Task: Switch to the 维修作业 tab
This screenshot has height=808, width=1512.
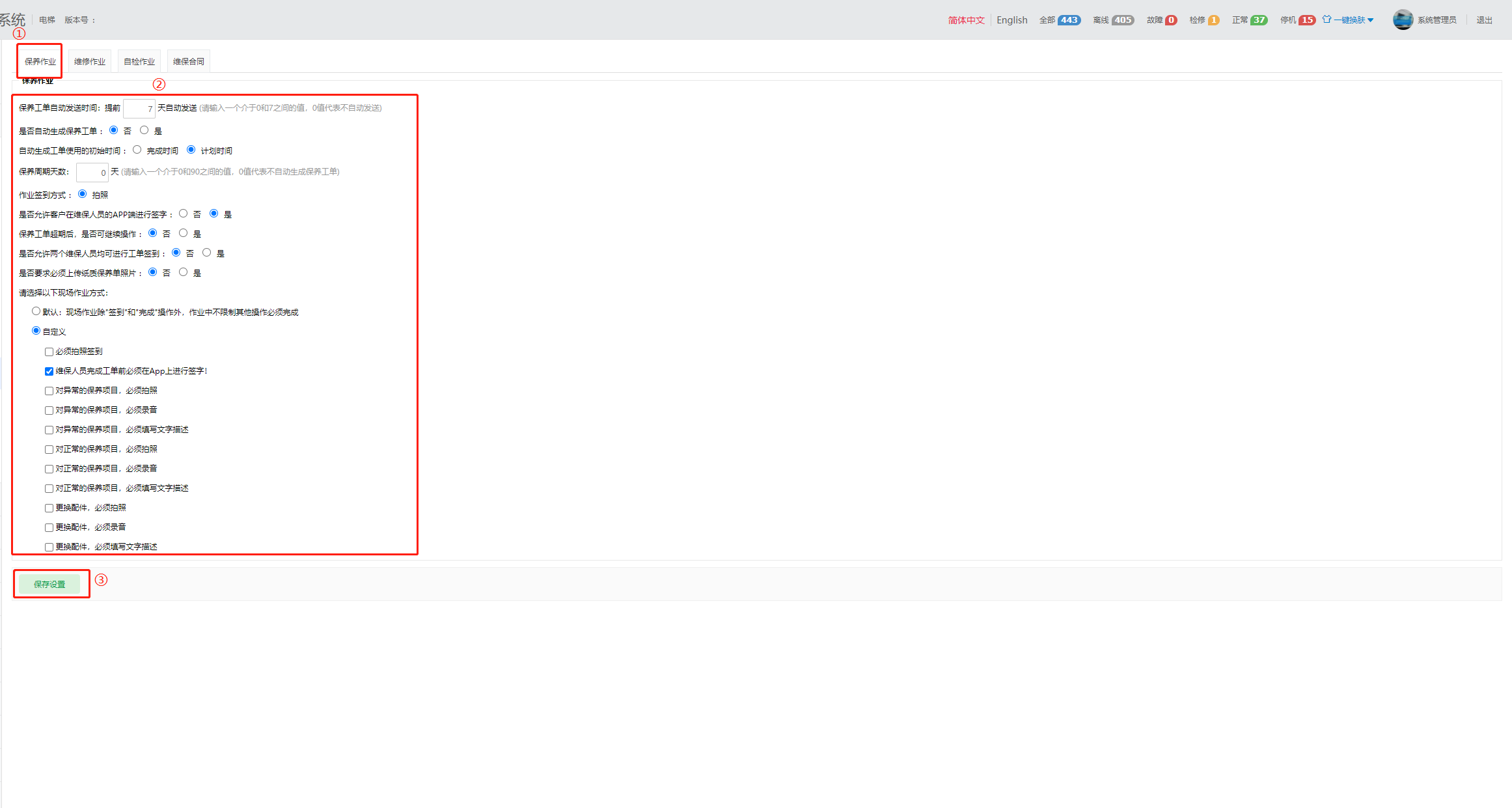Action: point(89,61)
